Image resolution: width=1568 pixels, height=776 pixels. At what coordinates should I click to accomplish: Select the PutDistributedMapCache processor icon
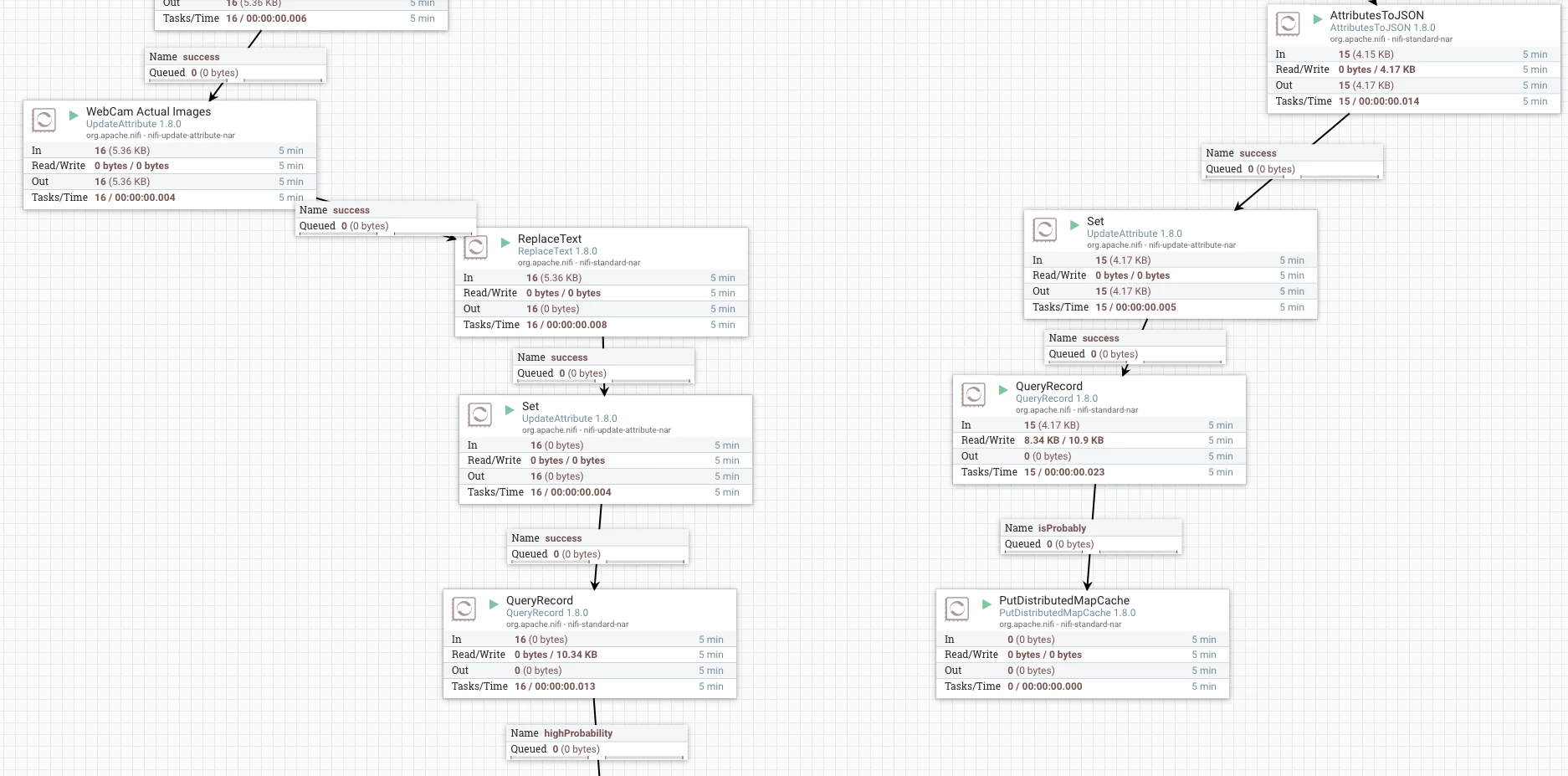click(x=957, y=609)
